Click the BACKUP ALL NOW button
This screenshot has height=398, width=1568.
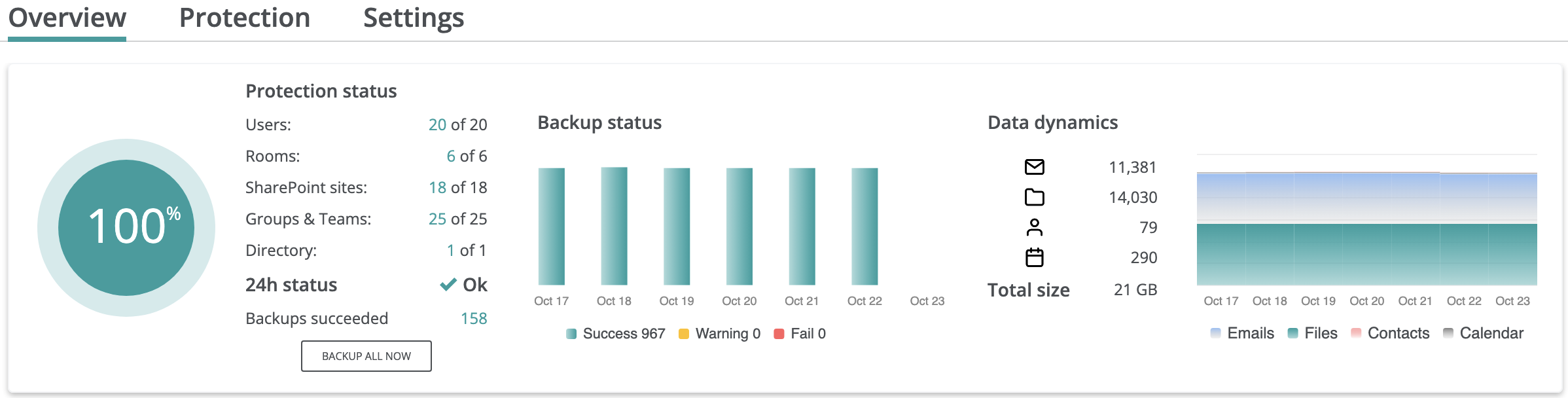pyautogui.click(x=366, y=356)
